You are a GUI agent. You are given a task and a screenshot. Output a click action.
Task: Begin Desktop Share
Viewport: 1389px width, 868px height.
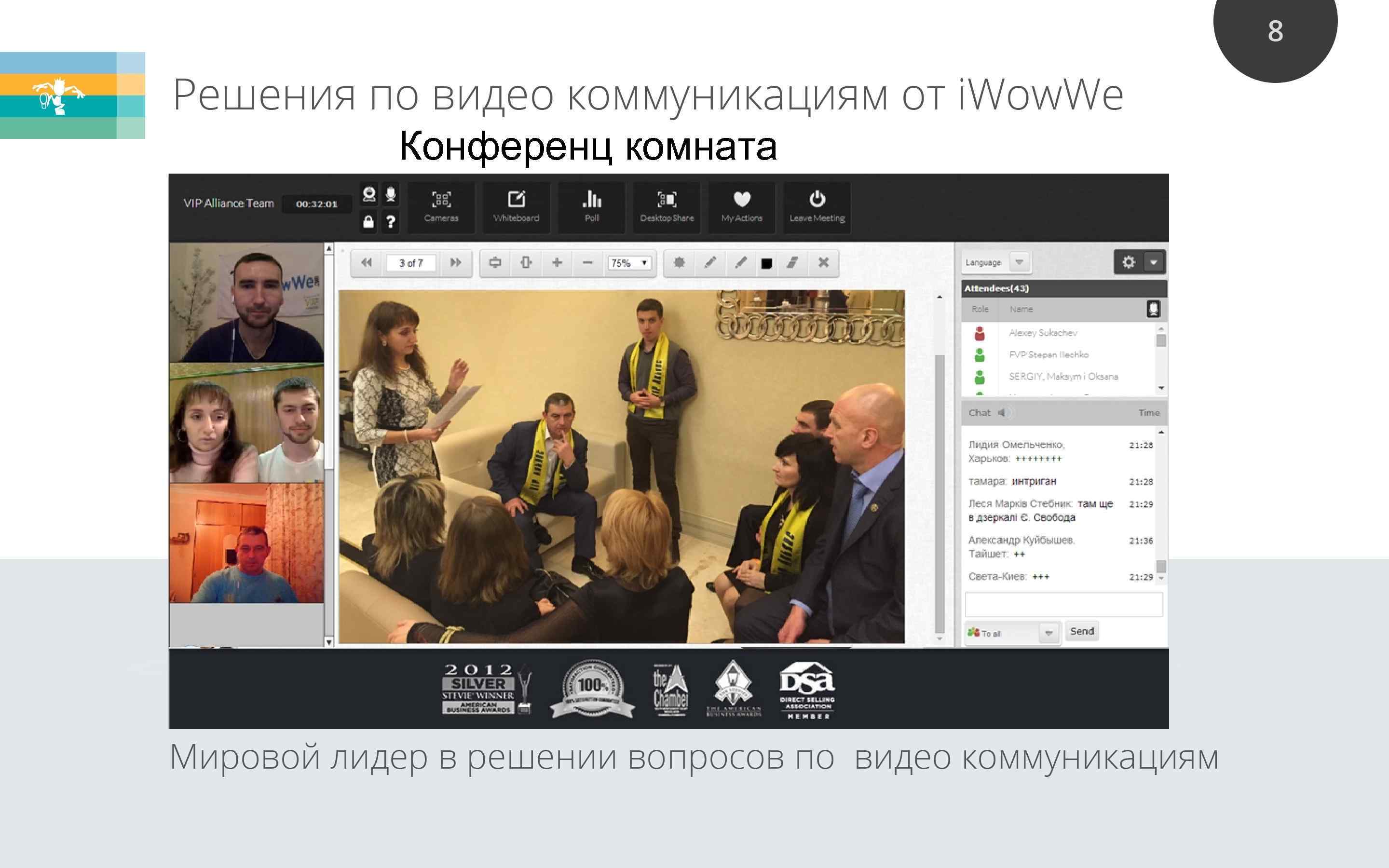click(667, 208)
